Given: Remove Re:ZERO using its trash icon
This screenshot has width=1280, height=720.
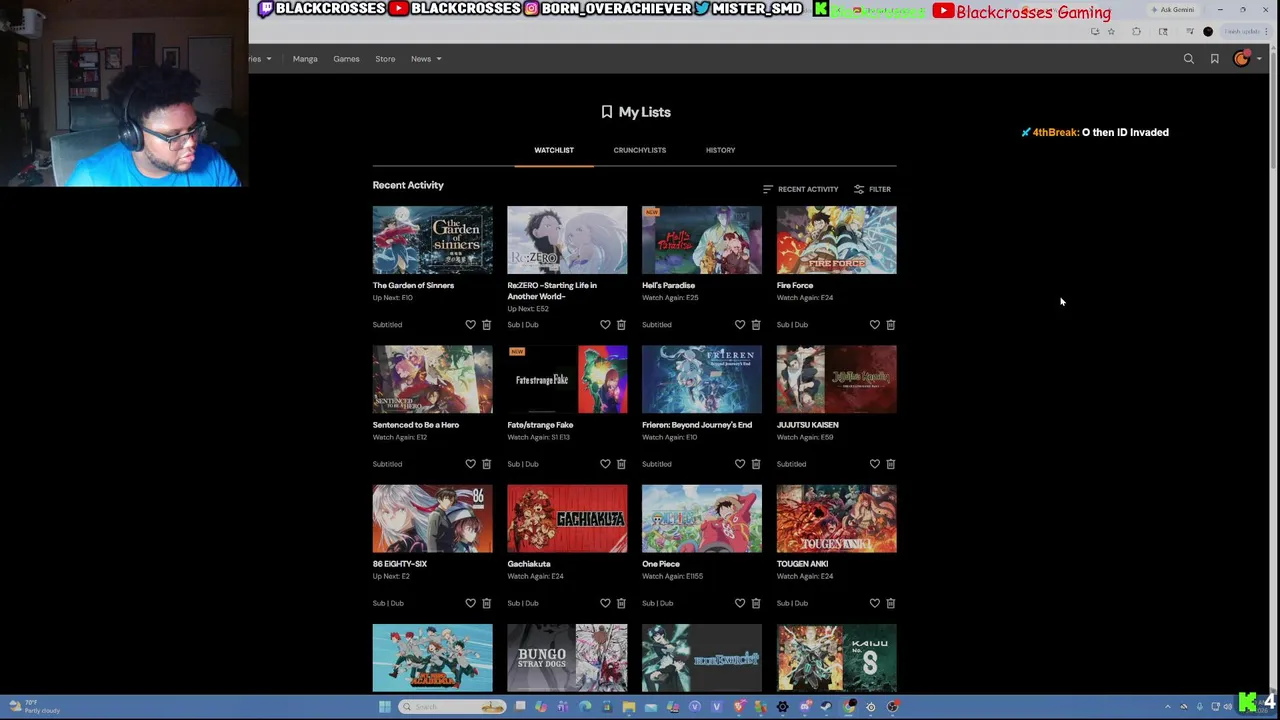Looking at the screenshot, I should coord(621,325).
